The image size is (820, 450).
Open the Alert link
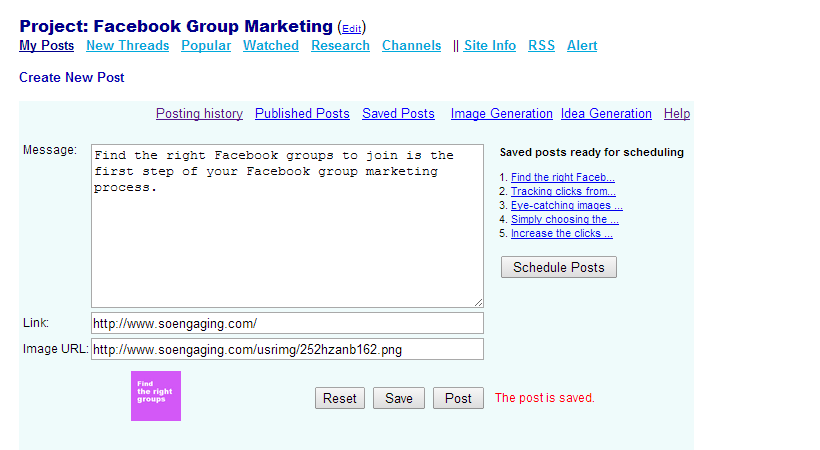(582, 46)
